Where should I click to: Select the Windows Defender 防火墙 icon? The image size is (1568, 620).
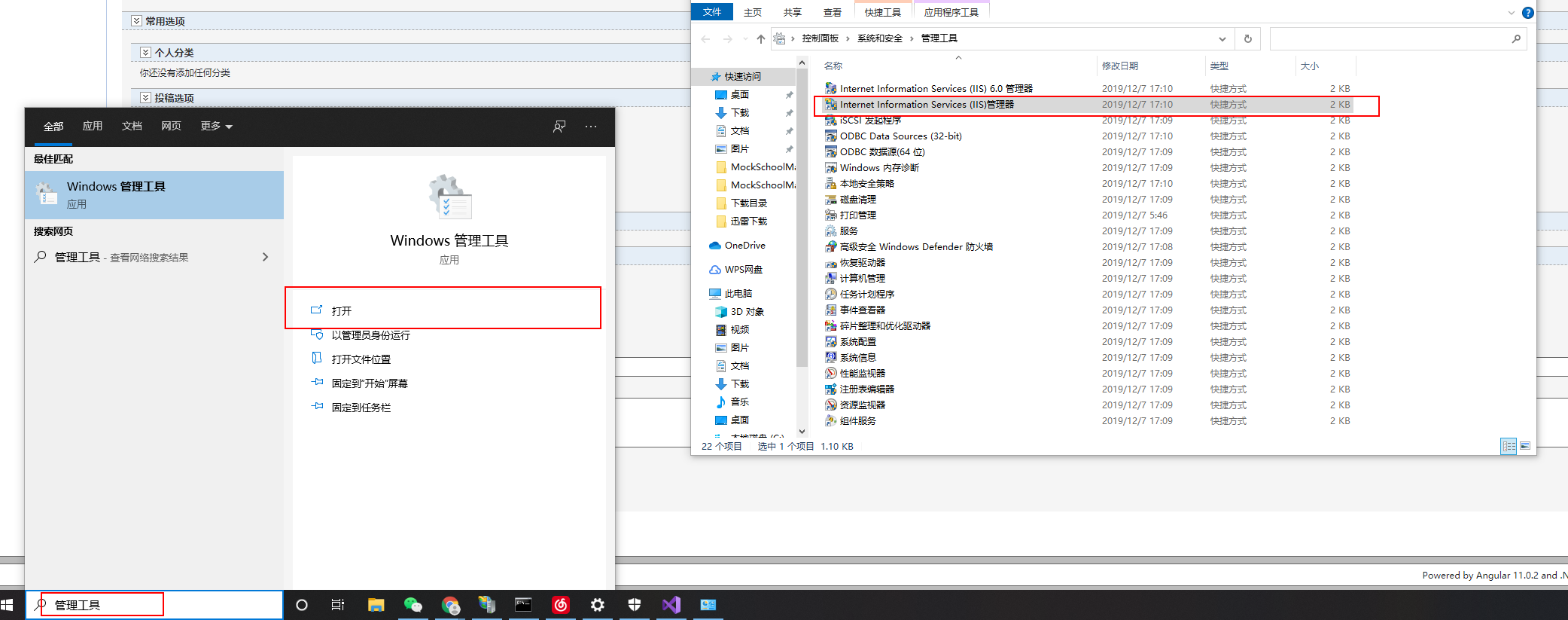tap(830, 246)
